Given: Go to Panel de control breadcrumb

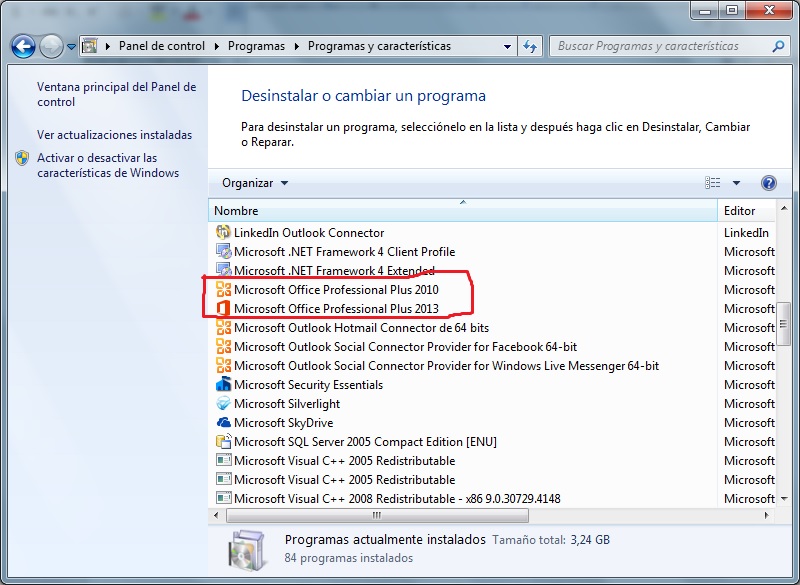Looking at the screenshot, I should (162, 46).
